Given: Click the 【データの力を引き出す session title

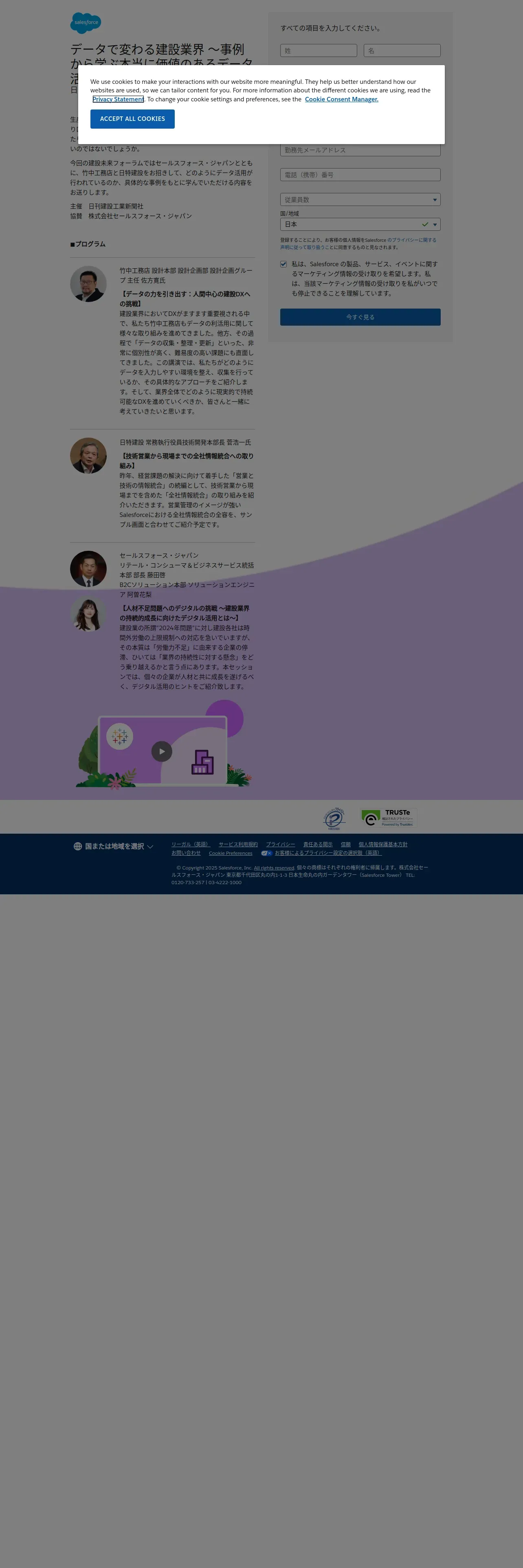Looking at the screenshot, I should pyautogui.click(x=185, y=299).
